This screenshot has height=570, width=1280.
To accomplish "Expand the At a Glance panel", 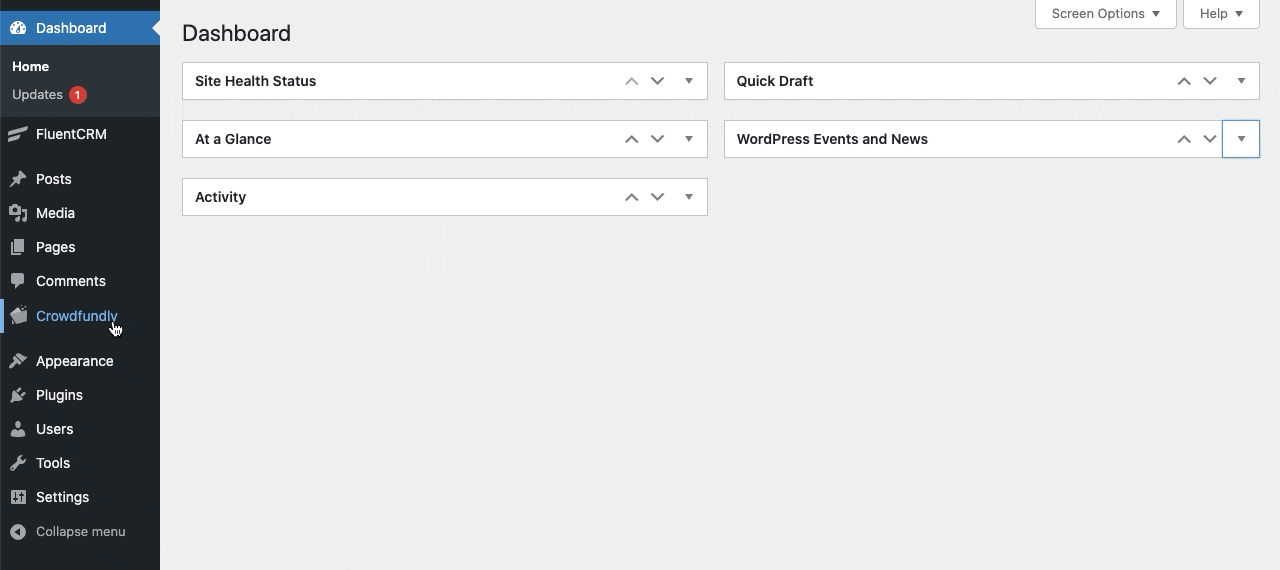I will (x=689, y=139).
